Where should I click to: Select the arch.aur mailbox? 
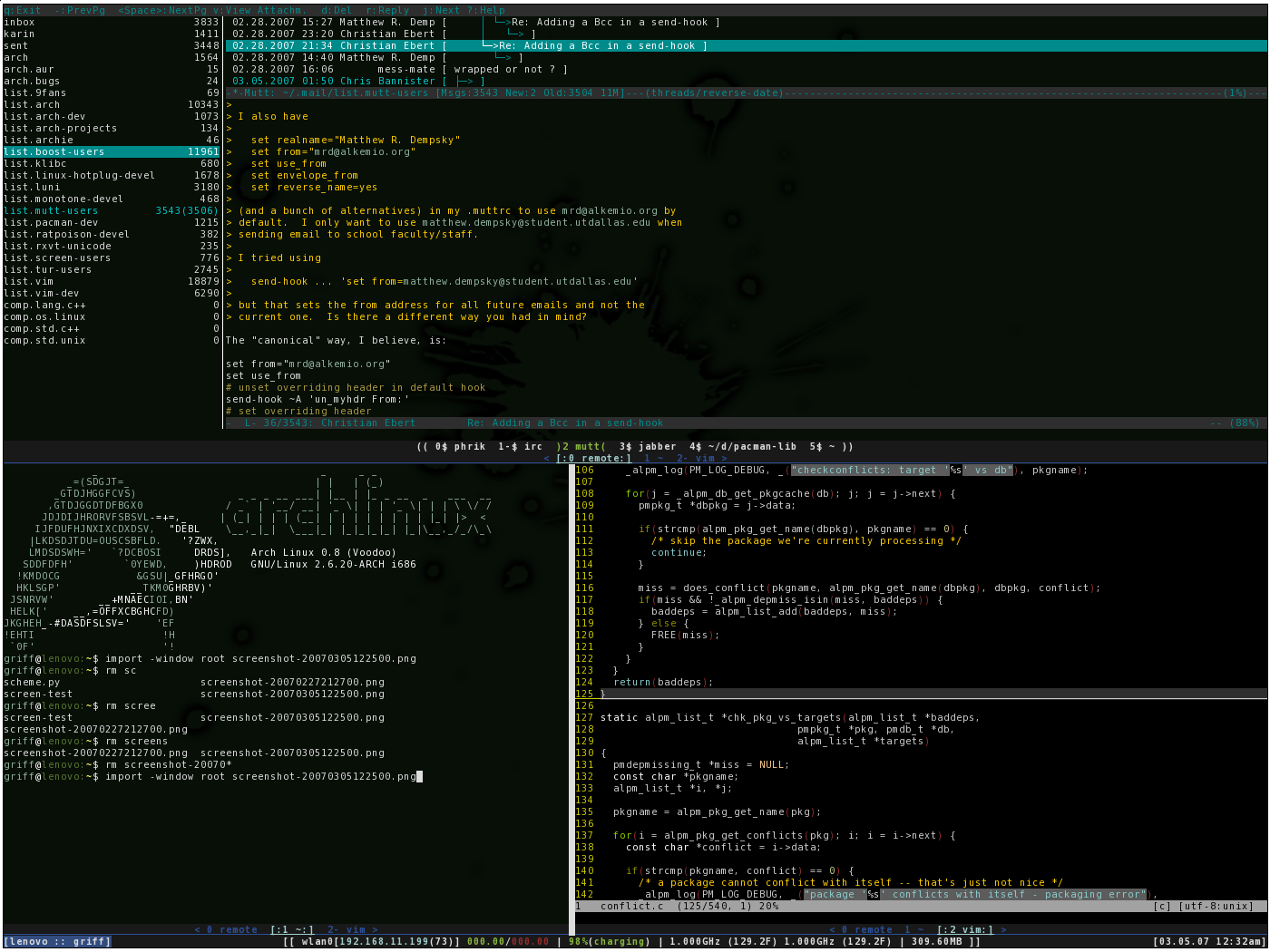click(x=112, y=69)
